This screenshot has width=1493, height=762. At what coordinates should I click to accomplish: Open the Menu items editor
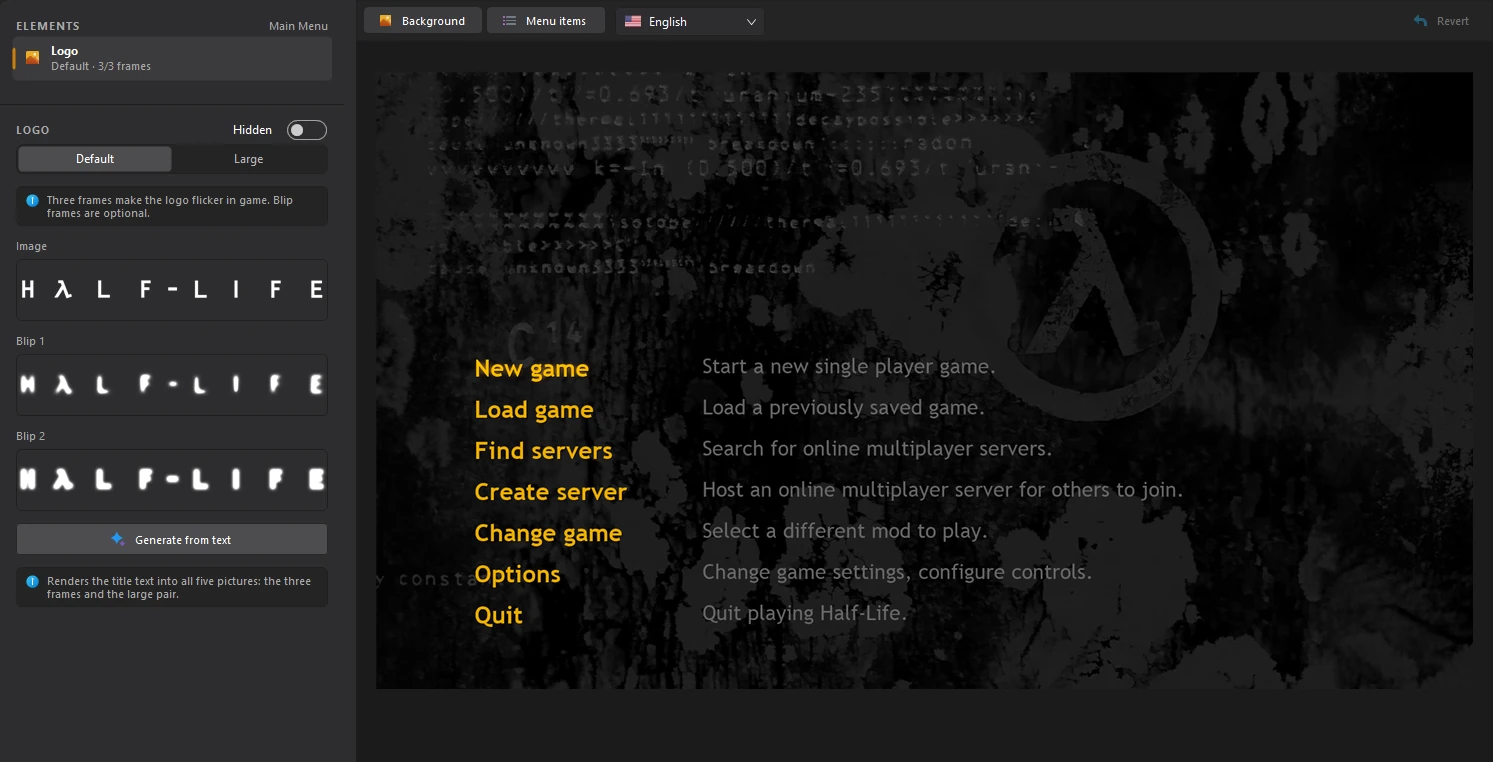(546, 21)
